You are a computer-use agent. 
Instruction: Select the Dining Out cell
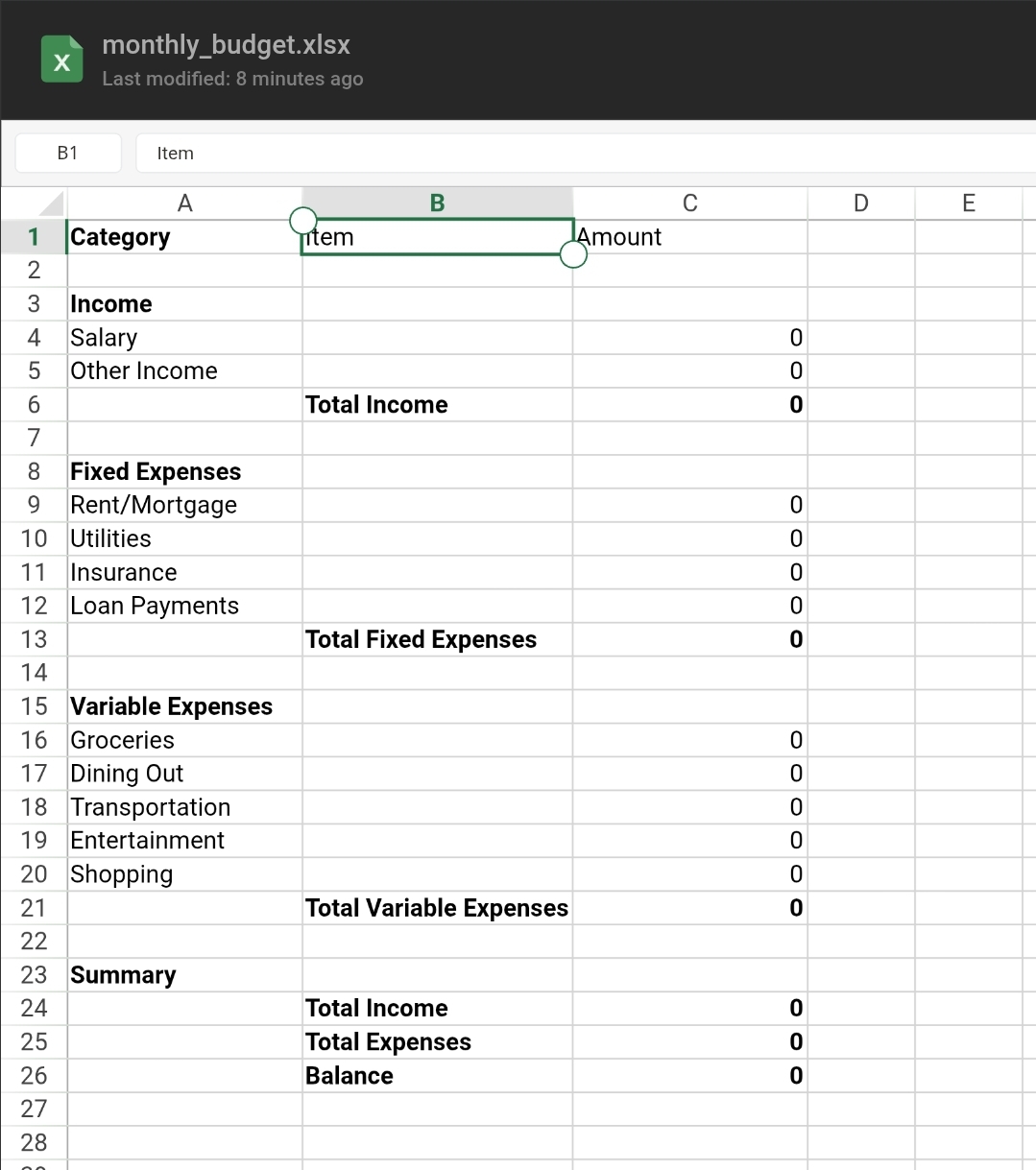click(x=185, y=774)
